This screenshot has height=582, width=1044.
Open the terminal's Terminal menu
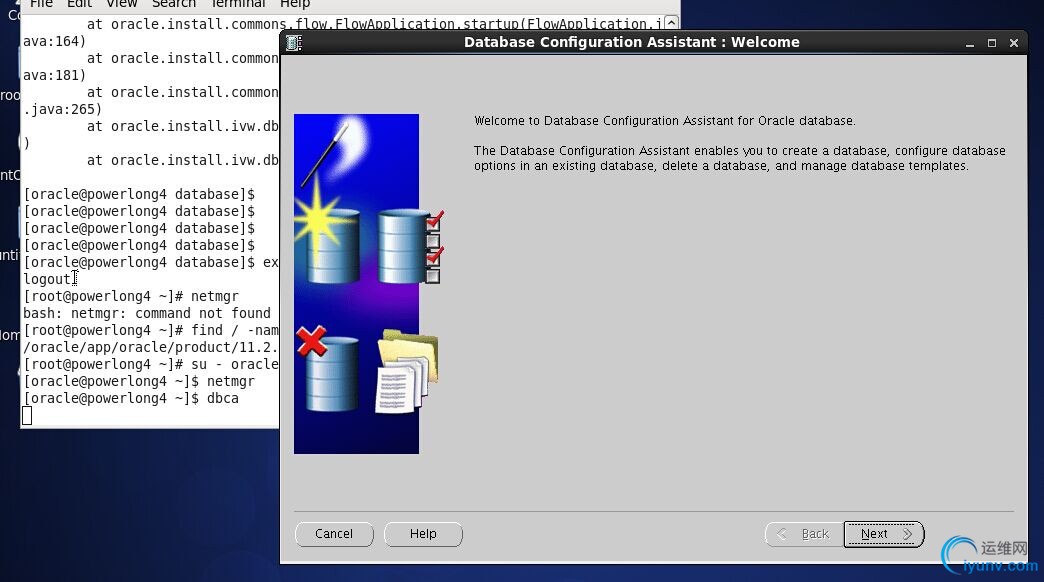pos(238,4)
